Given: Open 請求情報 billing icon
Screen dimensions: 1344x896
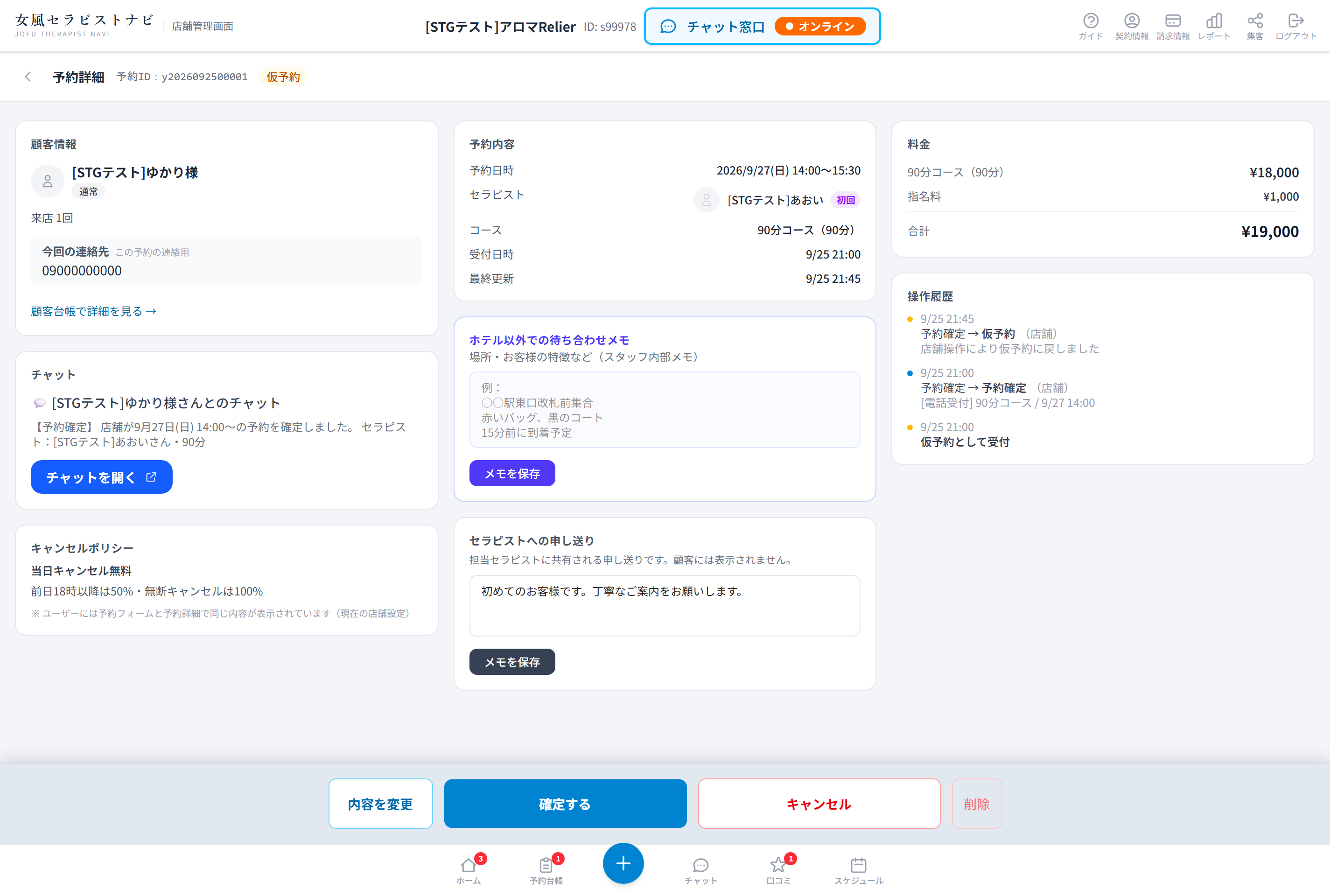Looking at the screenshot, I should tap(1185, 26).
